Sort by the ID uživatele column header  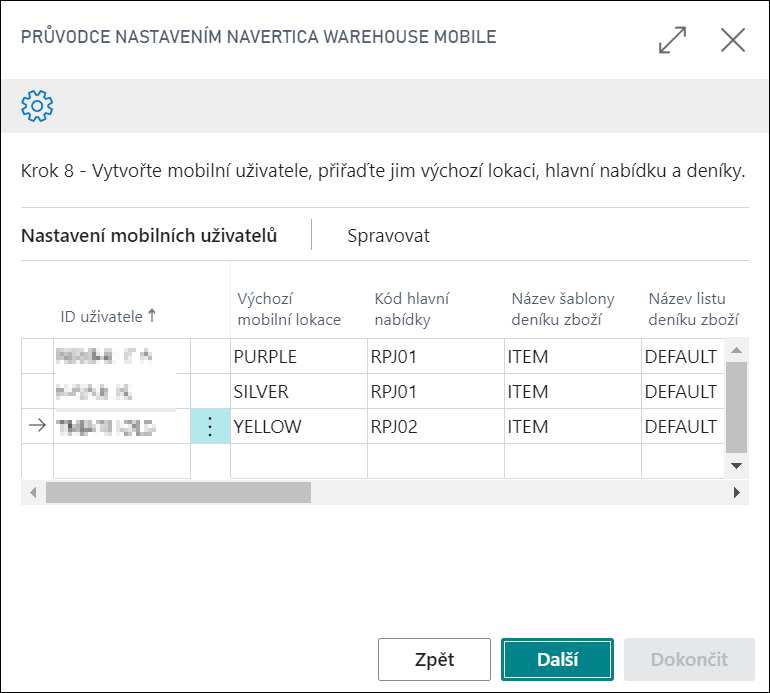[x=108, y=316]
